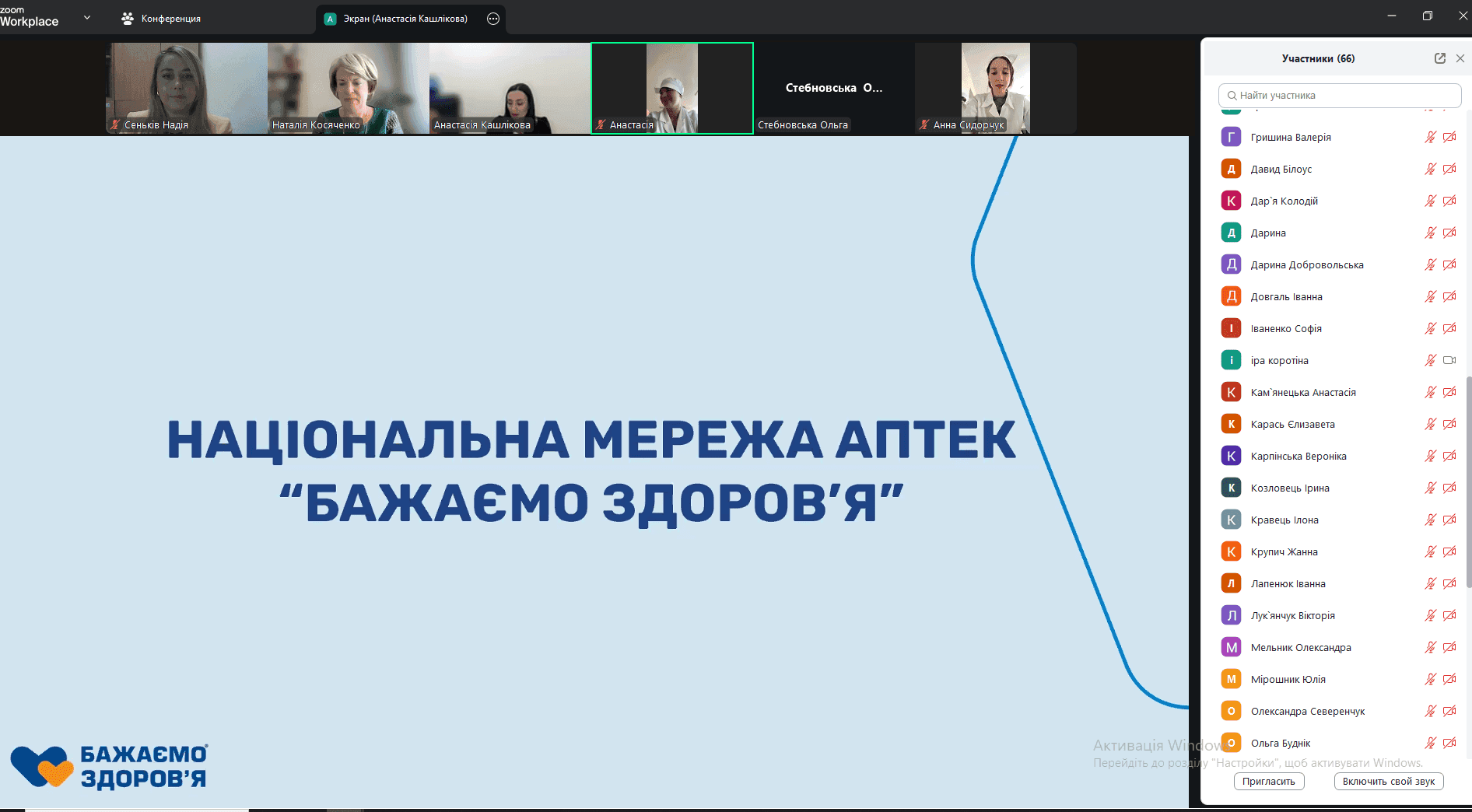The image size is (1472, 812).
Task: Click muted microphone icon for Крупич Жанна
Action: click(x=1430, y=551)
